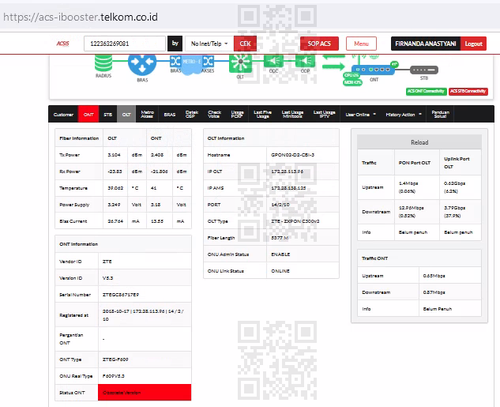Click the ONU Link Status ONLINE value

pyautogui.click(x=280, y=271)
